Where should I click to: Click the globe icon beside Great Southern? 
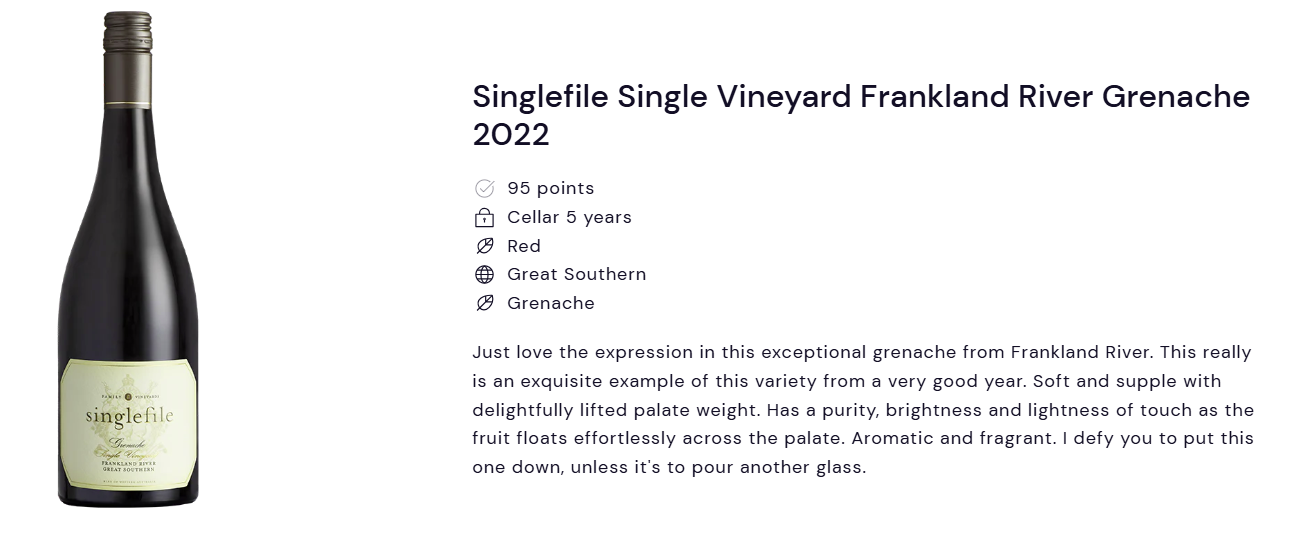484,274
